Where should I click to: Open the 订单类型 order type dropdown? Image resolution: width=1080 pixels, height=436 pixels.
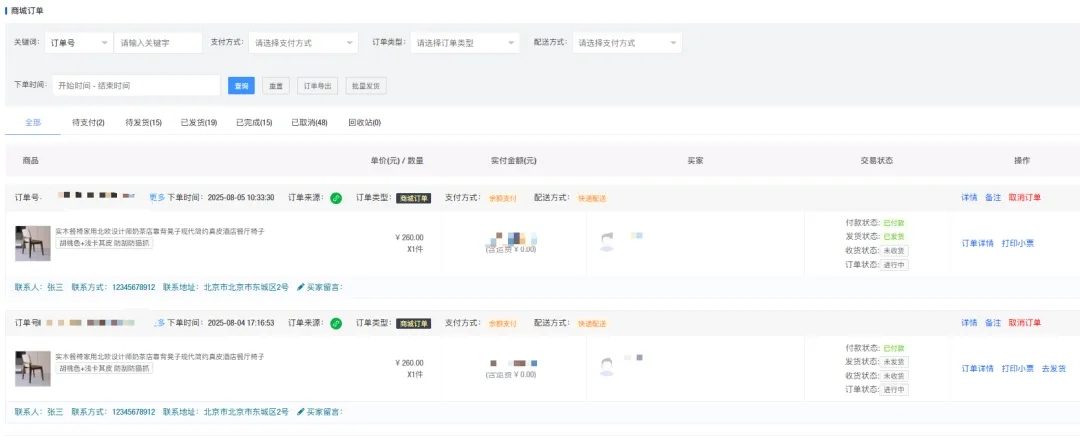[465, 43]
